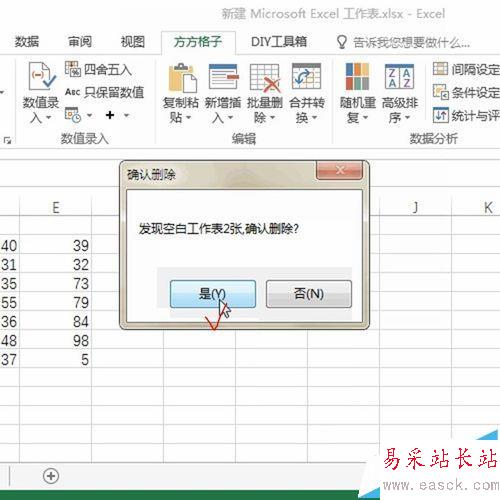Confirm deletion with 是(Y) button

tap(213, 294)
